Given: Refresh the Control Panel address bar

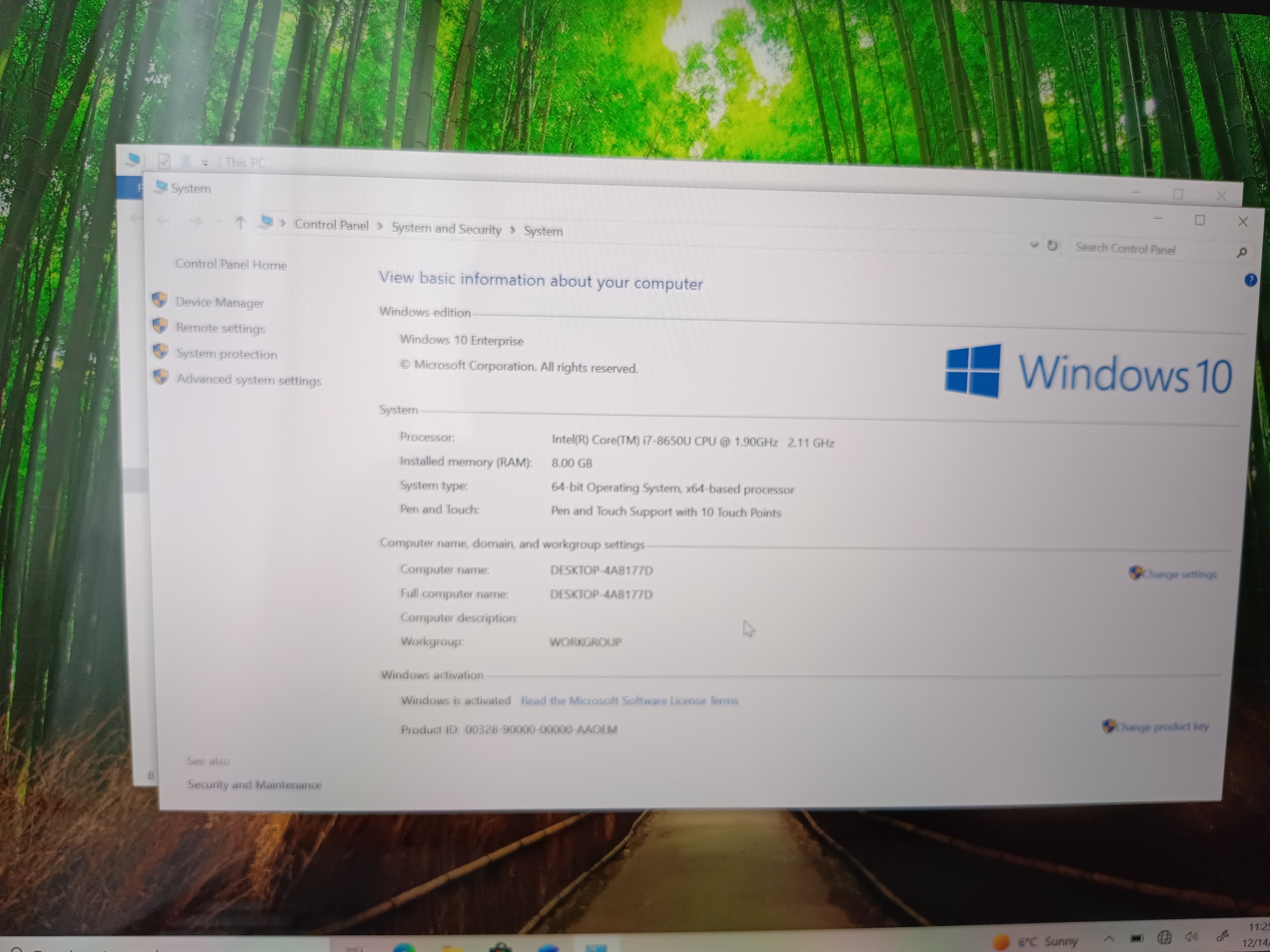Looking at the screenshot, I should tap(1052, 246).
